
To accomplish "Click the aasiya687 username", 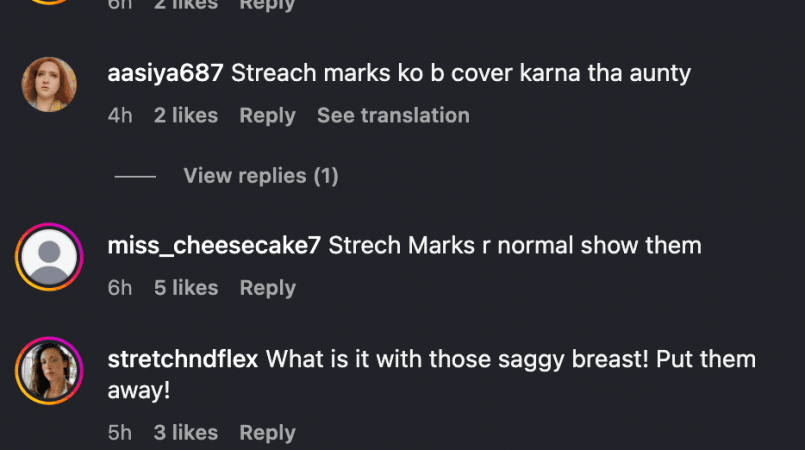I will click(x=165, y=73).
